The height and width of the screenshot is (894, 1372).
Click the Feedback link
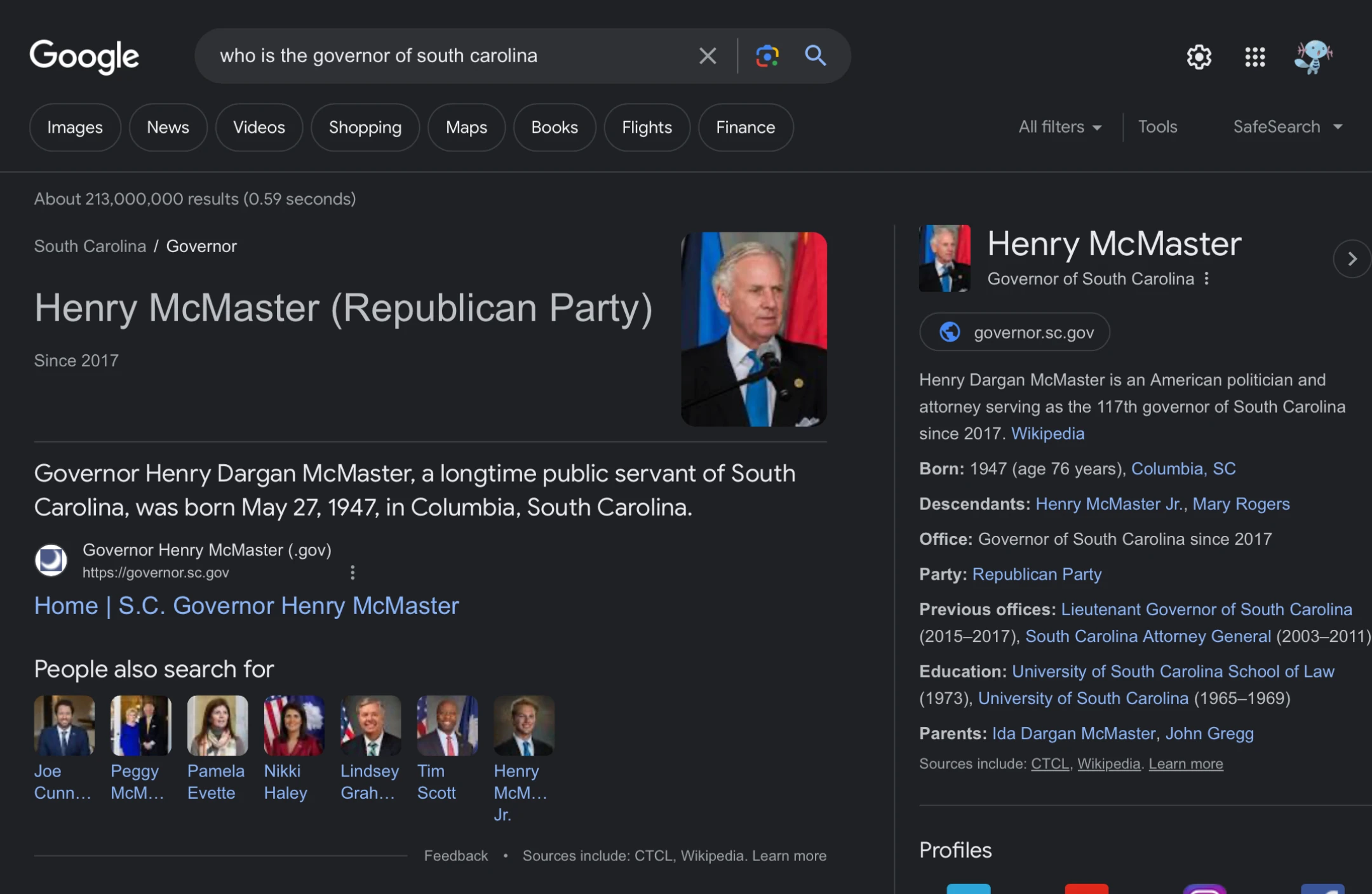click(455, 855)
